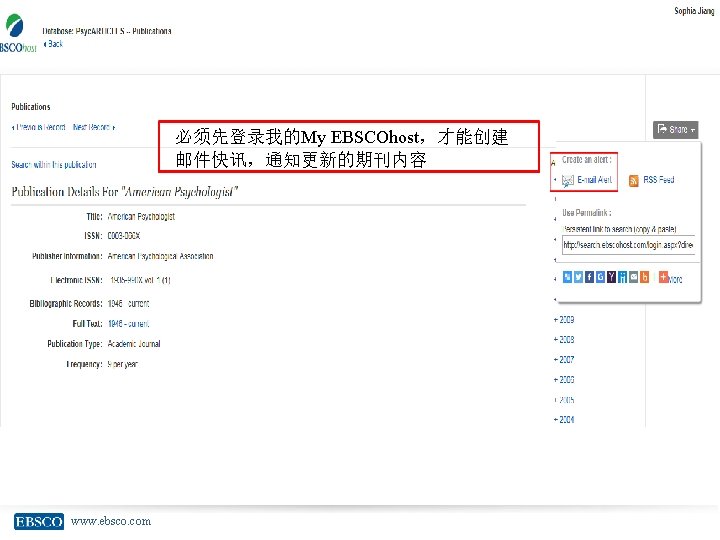The height and width of the screenshot is (540, 720).
Task: Share via the orange Blogger icon
Action: (x=645, y=277)
